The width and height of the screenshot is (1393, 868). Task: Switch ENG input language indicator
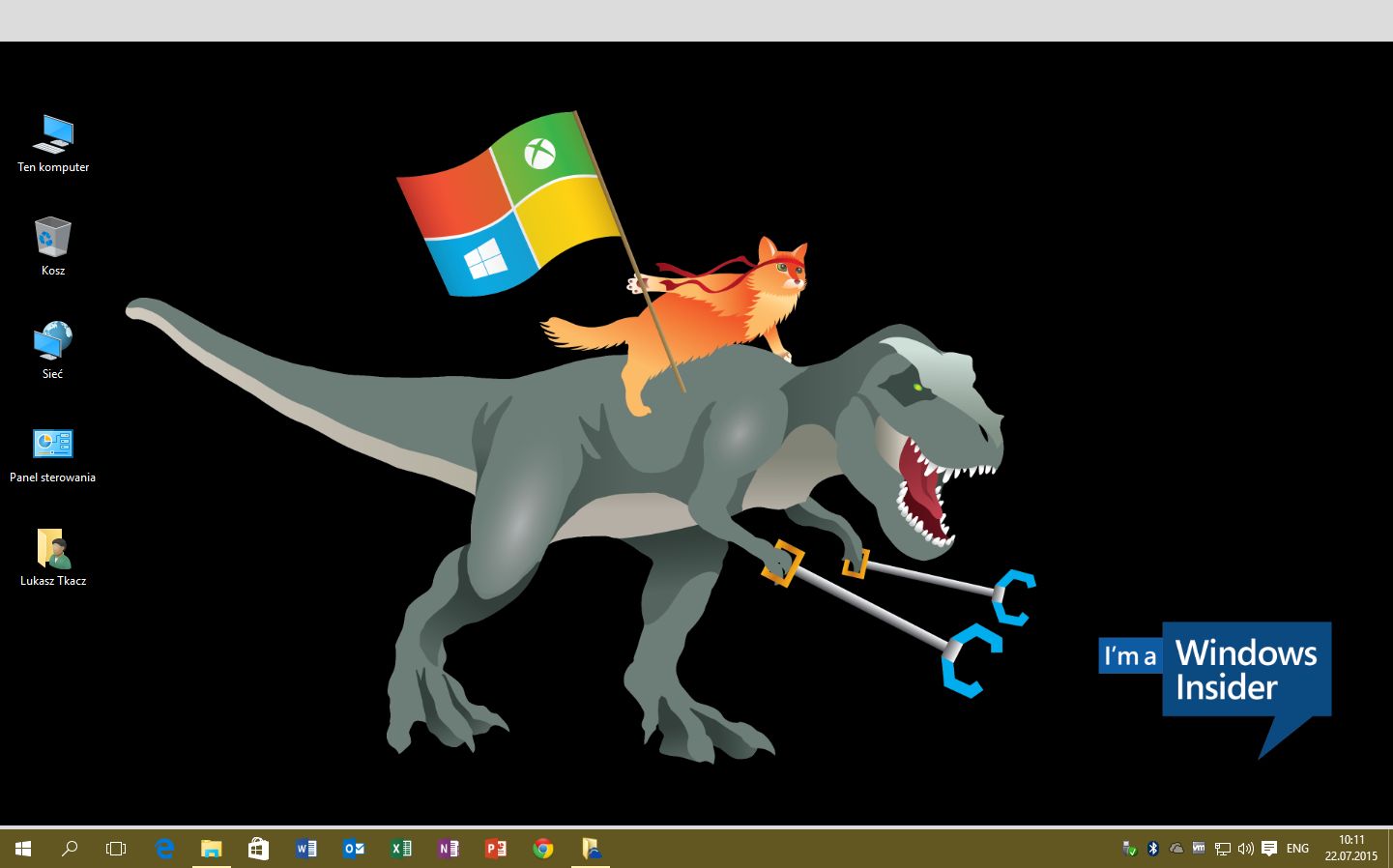coord(1297,849)
